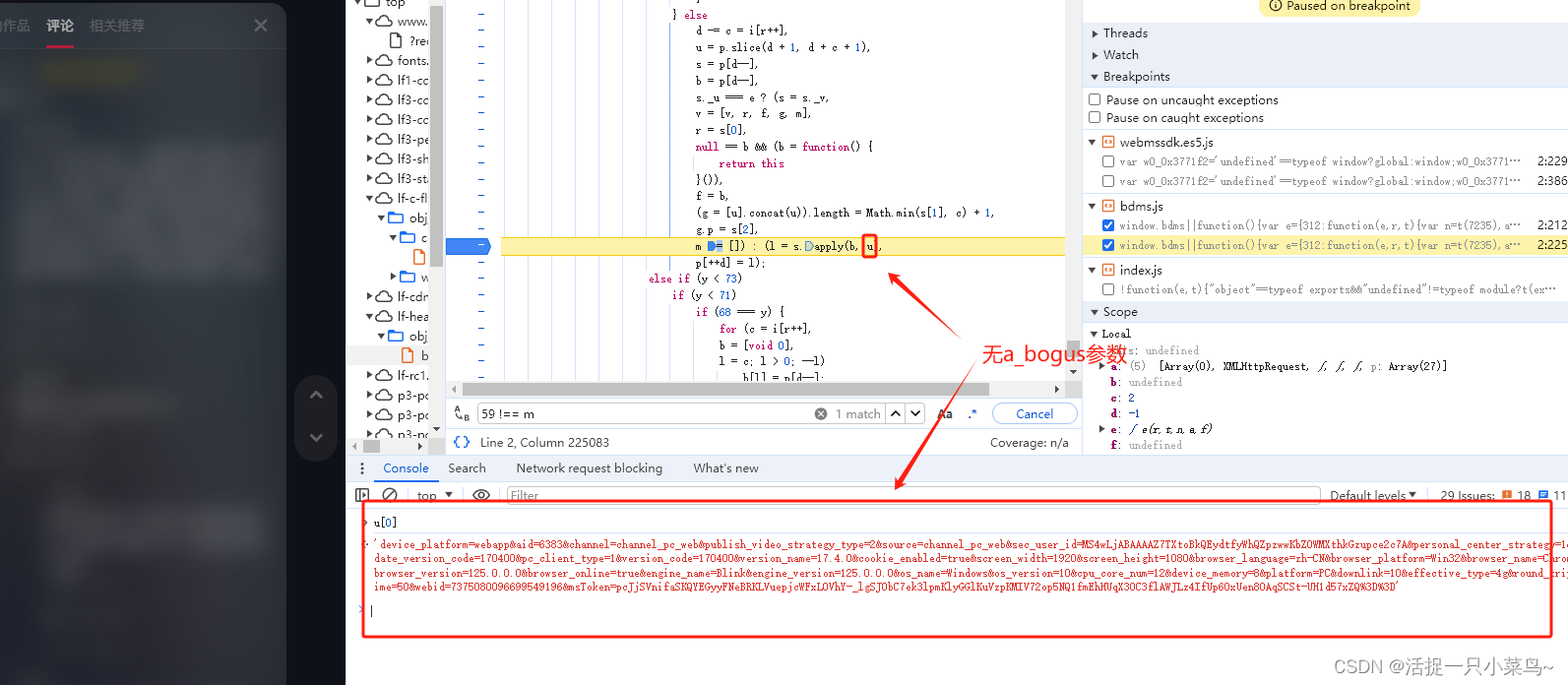
Task: Jump to previous search match arrow
Action: pyautogui.click(x=896, y=414)
